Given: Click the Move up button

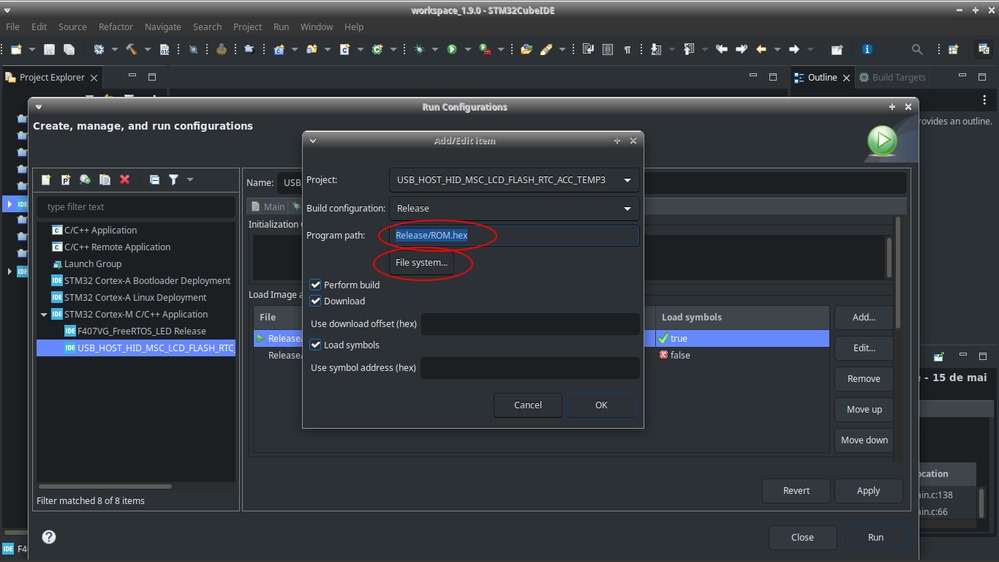Looking at the screenshot, I should [x=863, y=409].
